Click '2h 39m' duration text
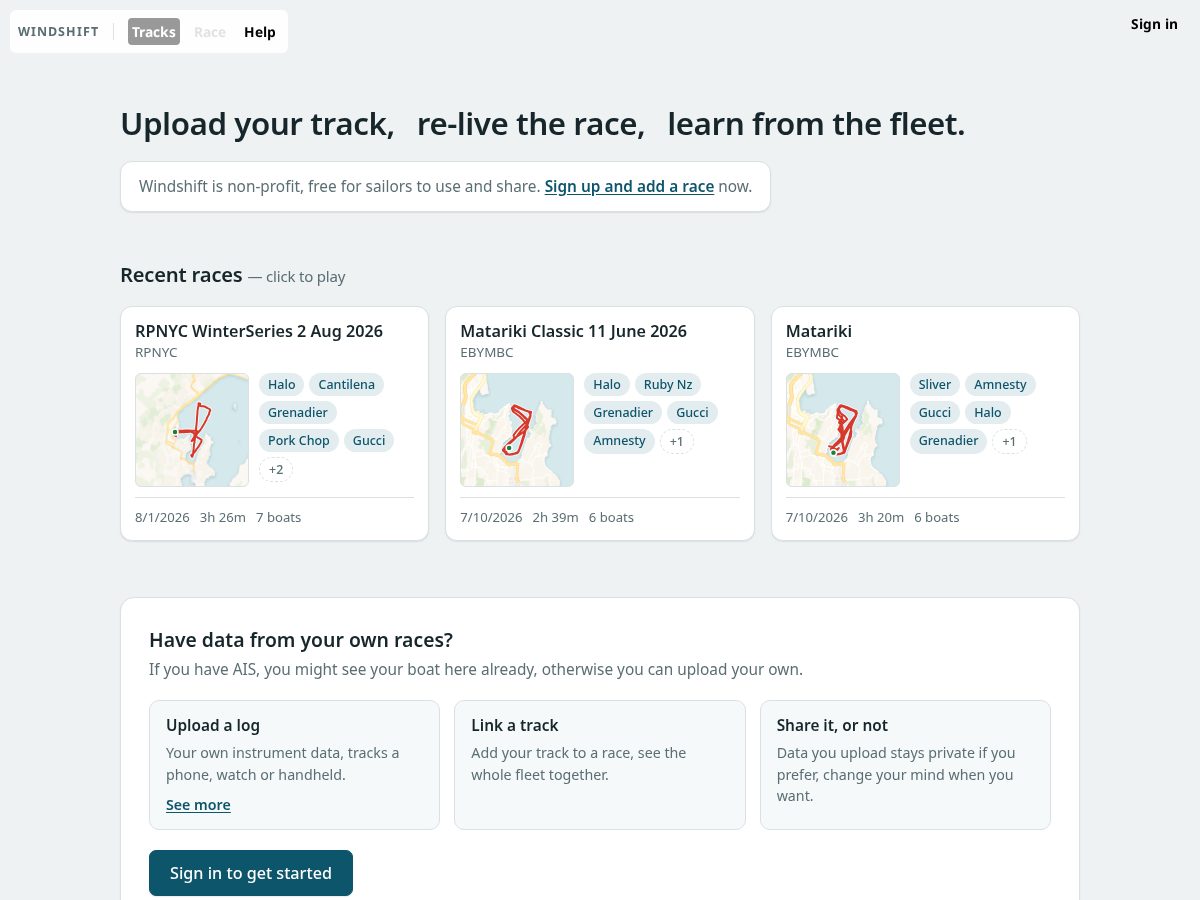 click(x=555, y=517)
